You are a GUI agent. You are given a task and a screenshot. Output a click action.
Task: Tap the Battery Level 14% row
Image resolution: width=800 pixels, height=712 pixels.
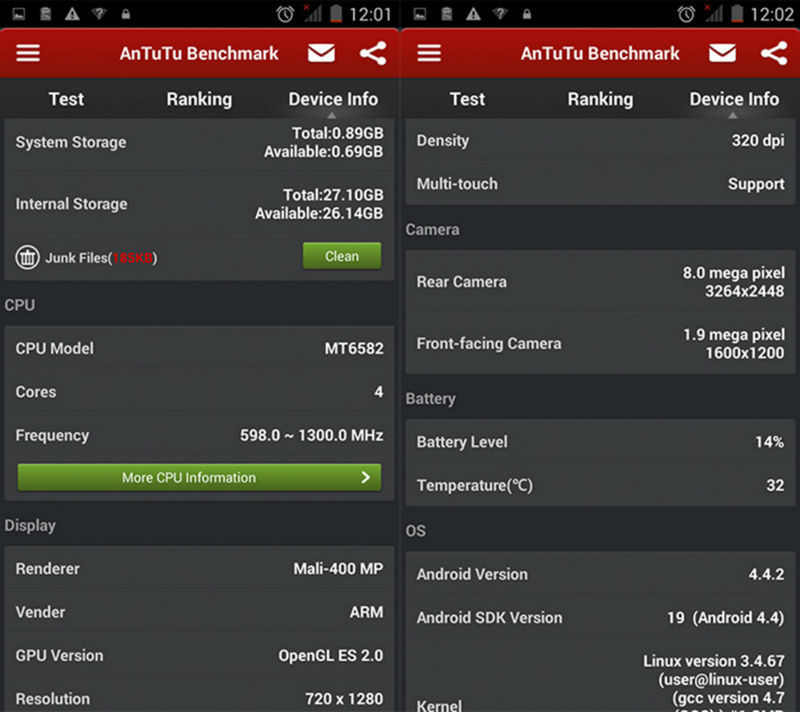pos(601,442)
